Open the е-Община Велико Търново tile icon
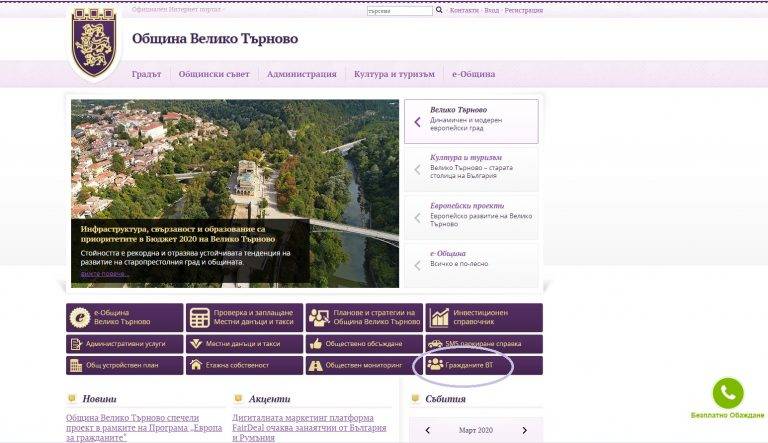768x443 pixels. pyautogui.click(x=80, y=318)
